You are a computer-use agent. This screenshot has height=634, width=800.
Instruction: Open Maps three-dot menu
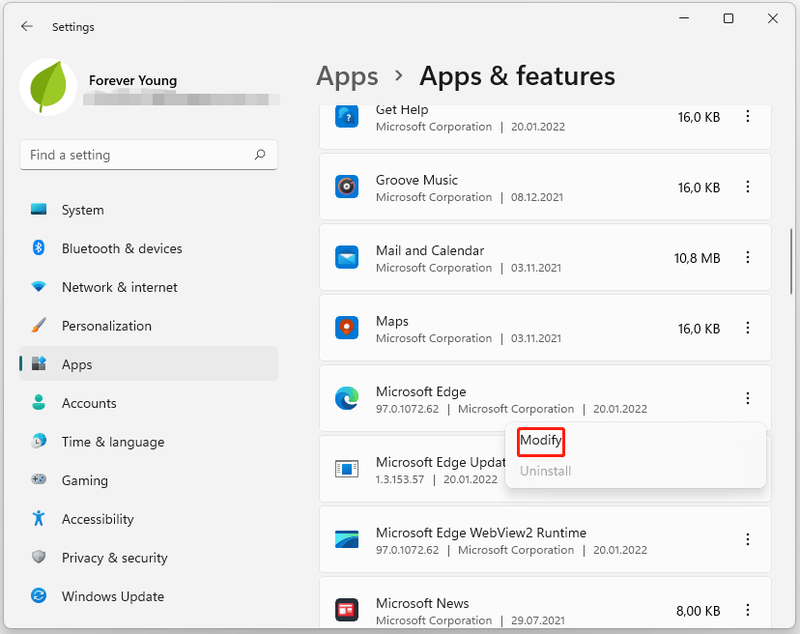click(x=747, y=327)
